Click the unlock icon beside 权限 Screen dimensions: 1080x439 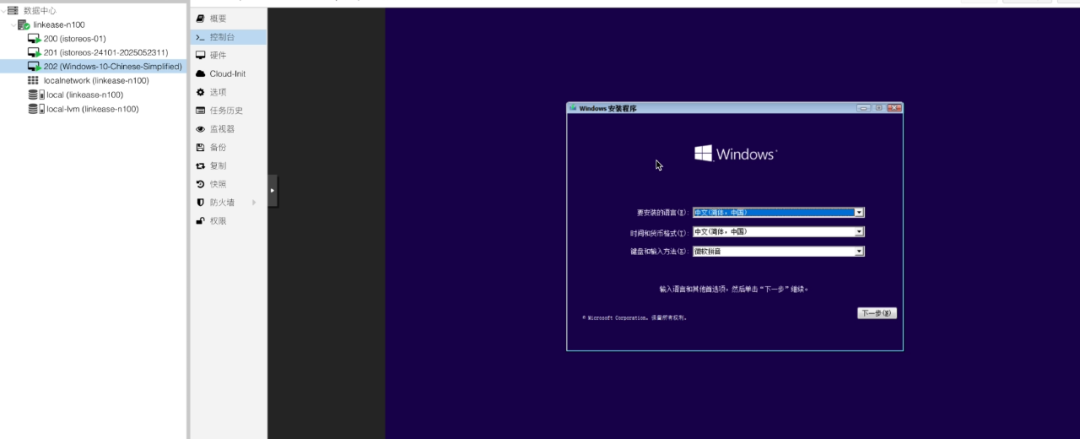click(x=200, y=221)
